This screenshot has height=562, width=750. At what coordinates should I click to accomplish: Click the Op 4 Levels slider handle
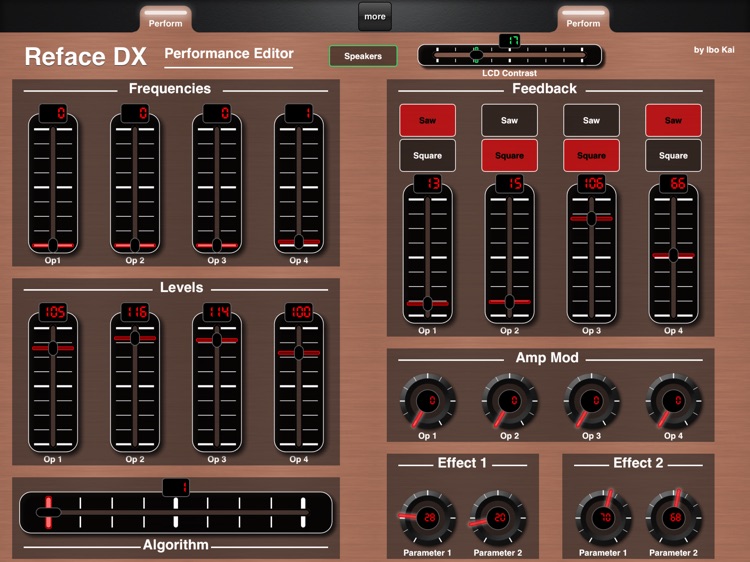click(299, 353)
